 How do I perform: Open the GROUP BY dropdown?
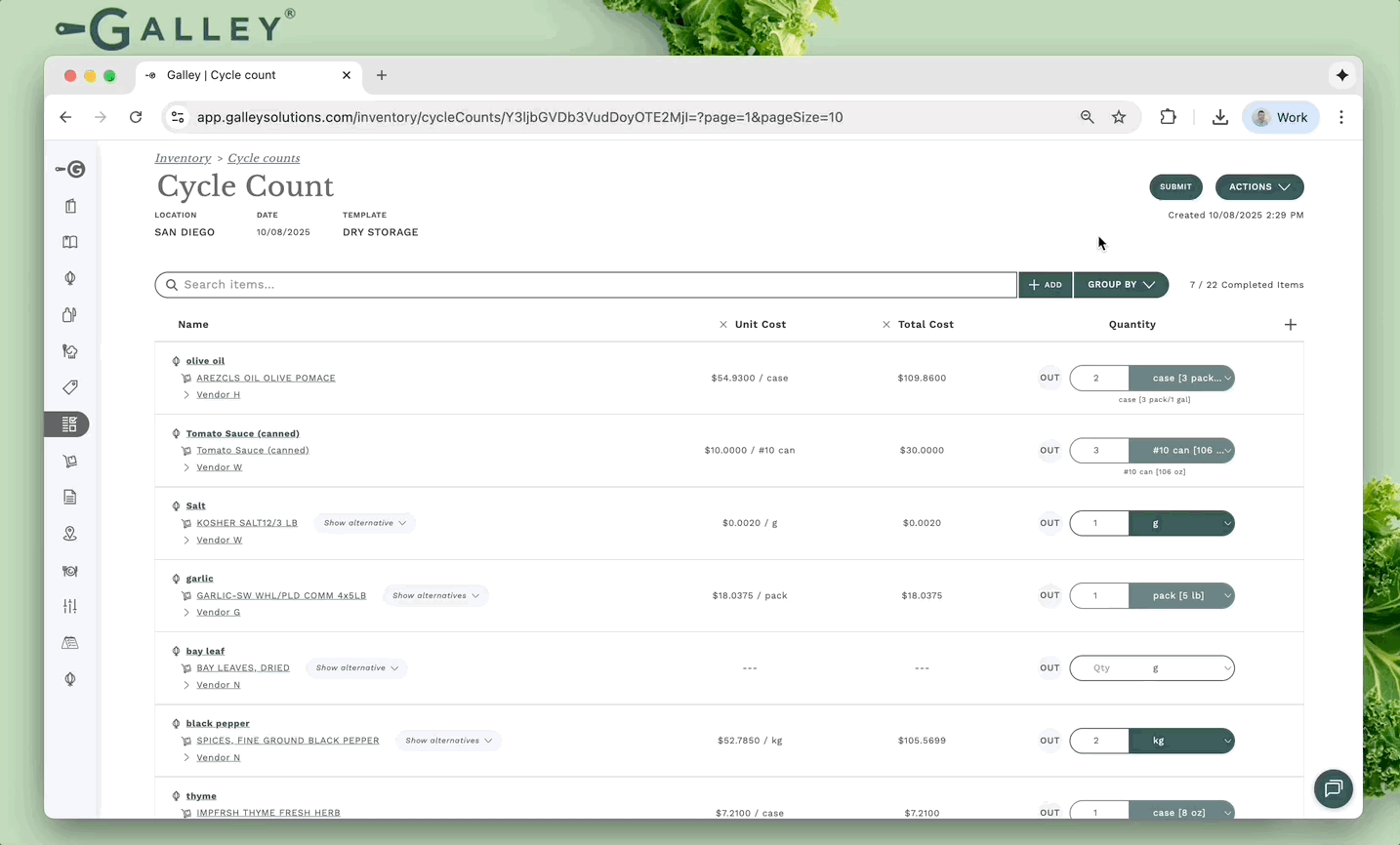[1121, 285]
